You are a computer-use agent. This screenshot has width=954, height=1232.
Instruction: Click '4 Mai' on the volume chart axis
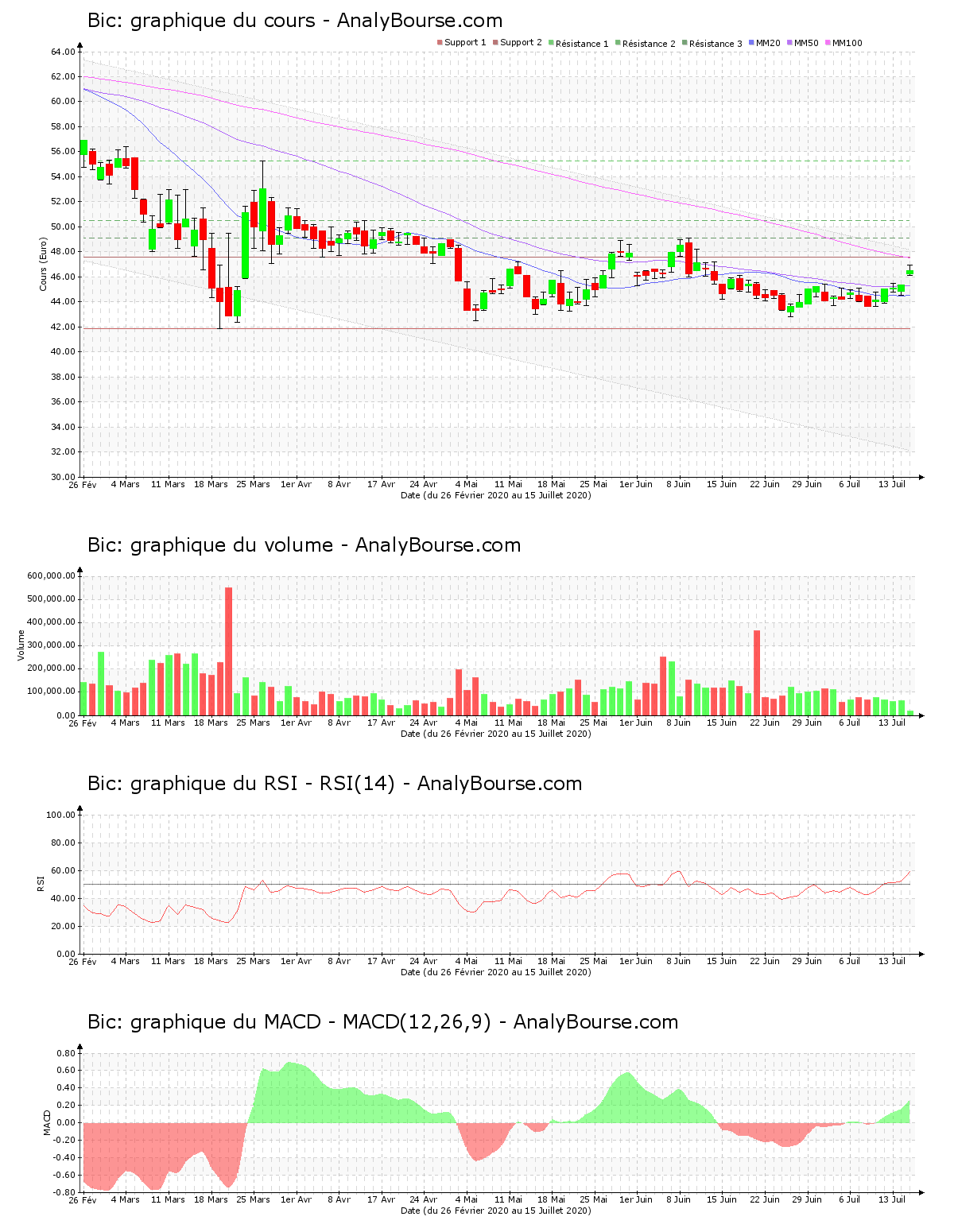(x=467, y=723)
